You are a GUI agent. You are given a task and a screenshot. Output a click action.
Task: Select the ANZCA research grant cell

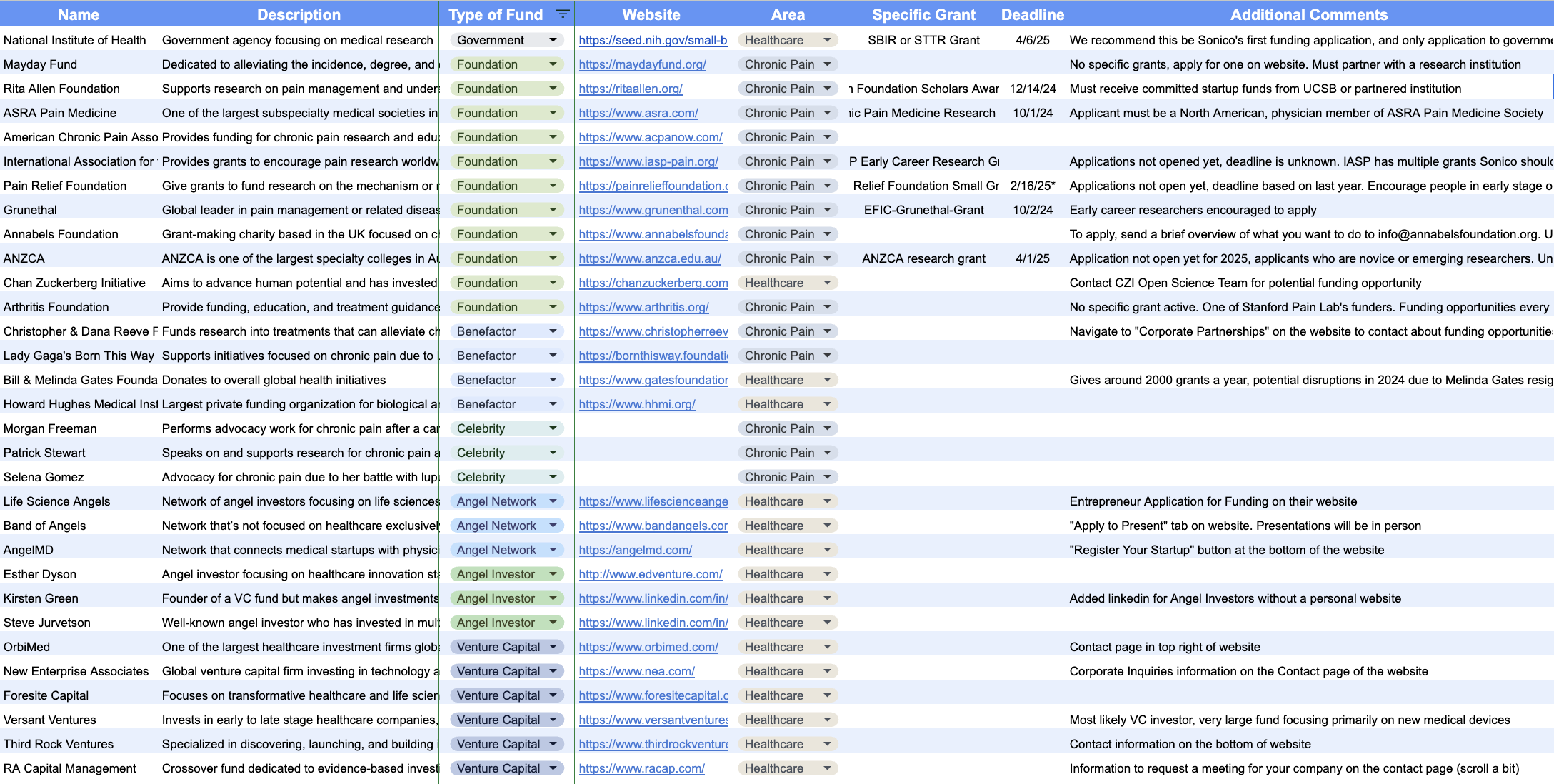click(923, 258)
